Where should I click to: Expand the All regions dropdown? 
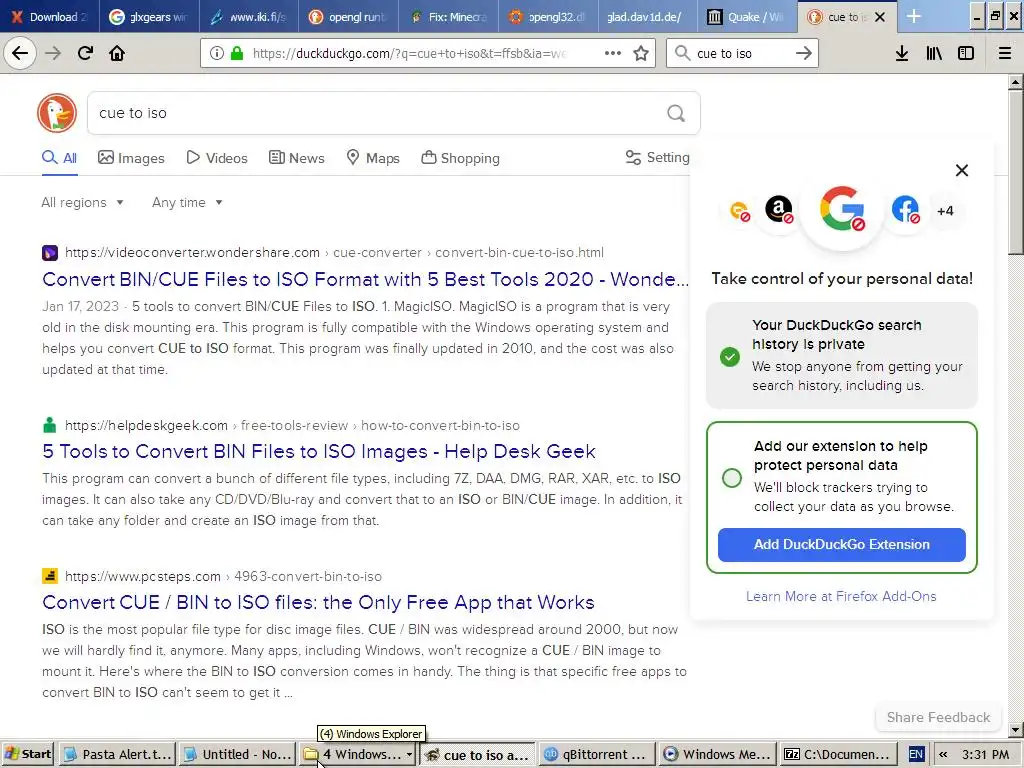coord(82,202)
